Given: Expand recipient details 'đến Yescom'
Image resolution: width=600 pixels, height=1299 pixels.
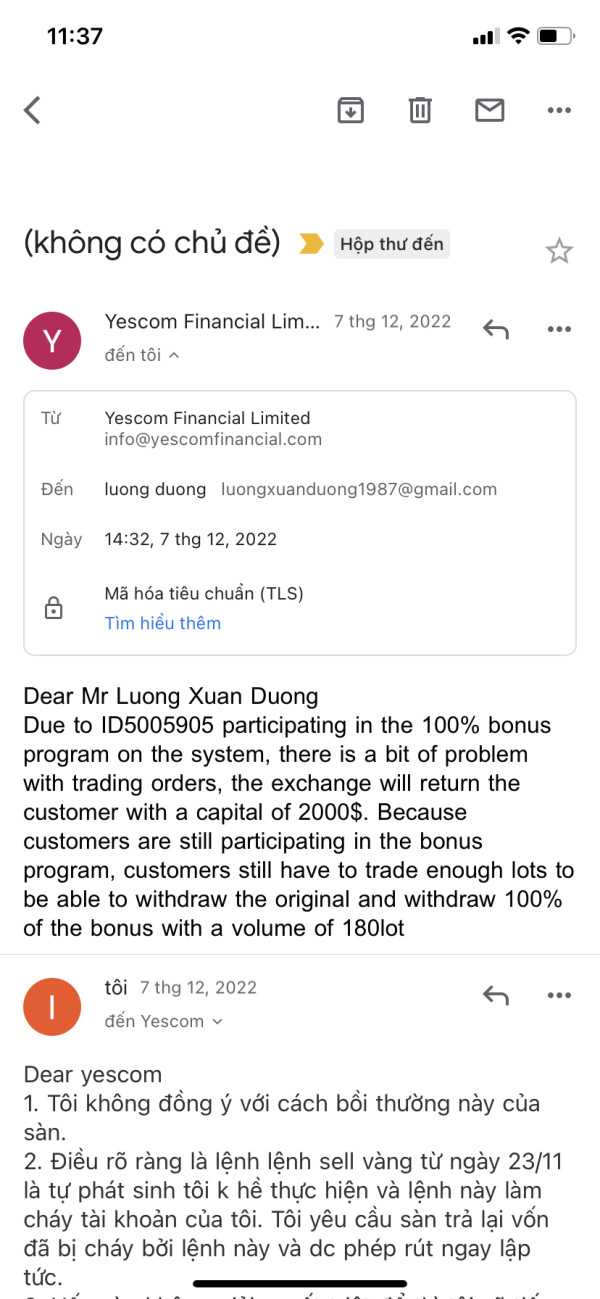Looking at the screenshot, I should click(x=217, y=1021).
